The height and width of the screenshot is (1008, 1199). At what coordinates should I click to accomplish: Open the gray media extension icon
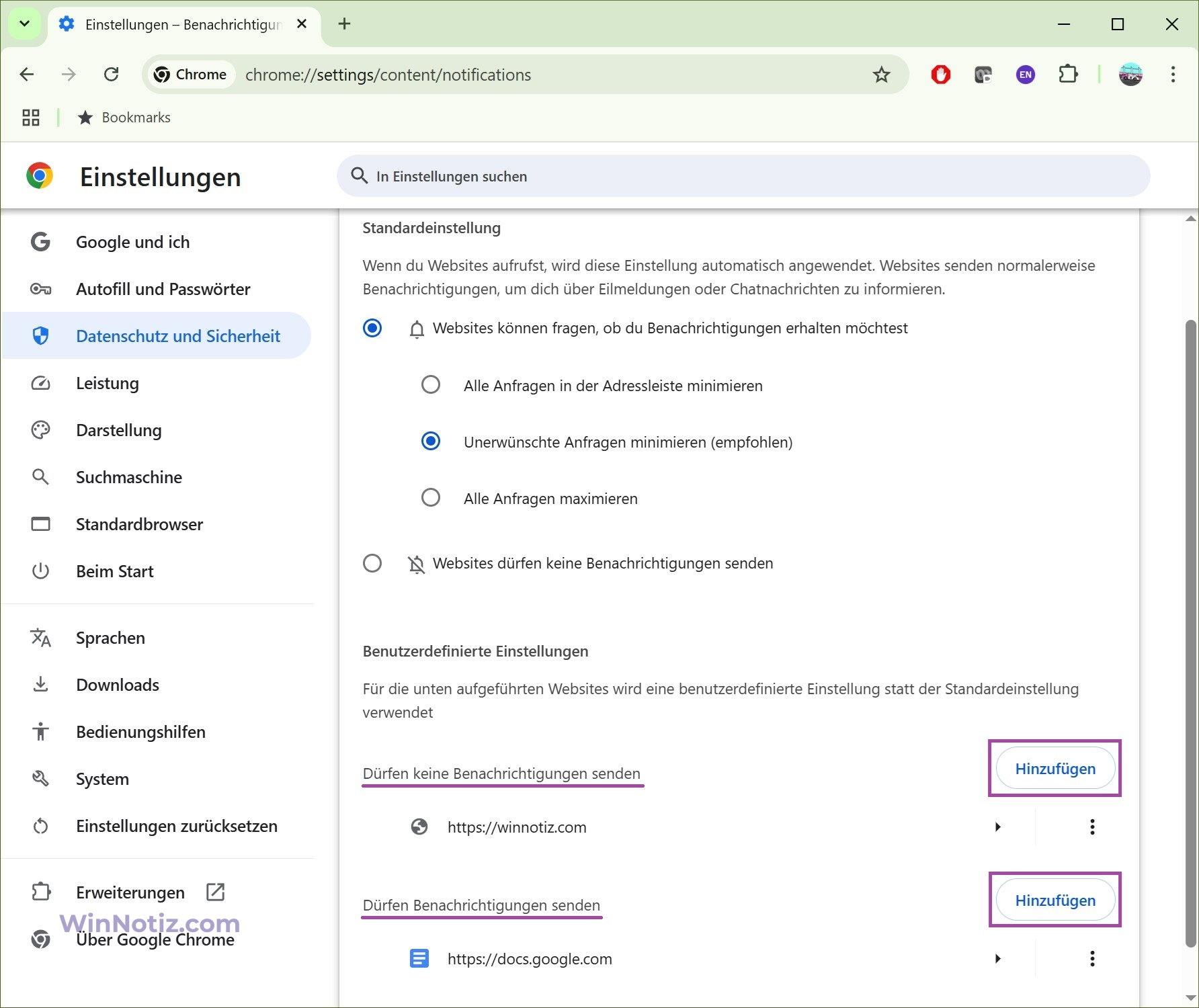983,75
